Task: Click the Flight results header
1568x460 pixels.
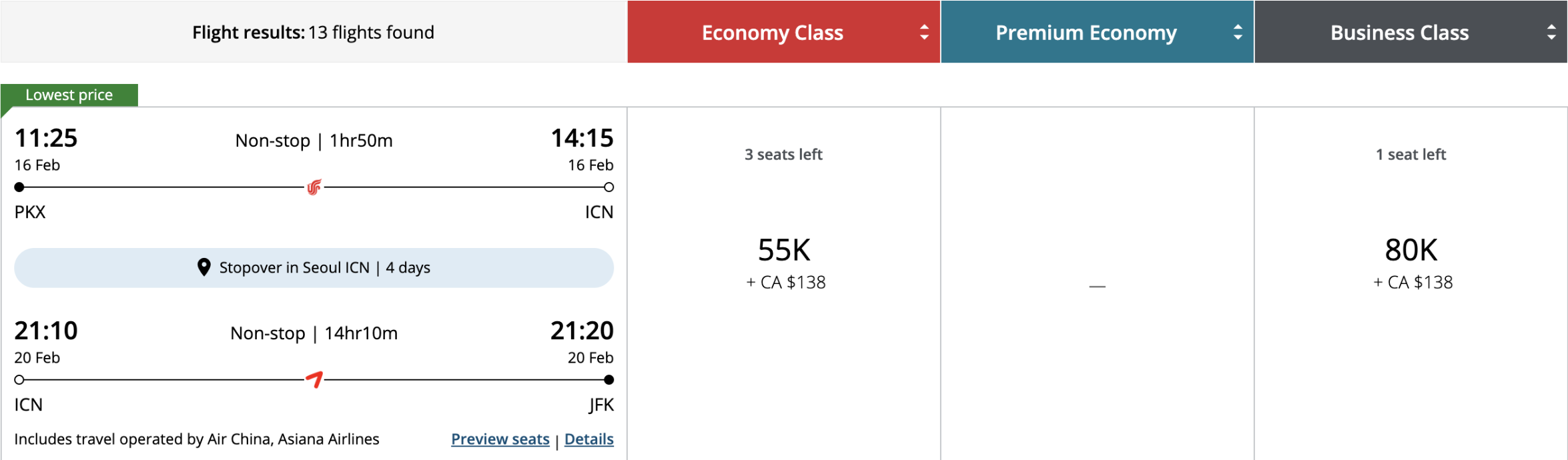Action: tap(314, 32)
